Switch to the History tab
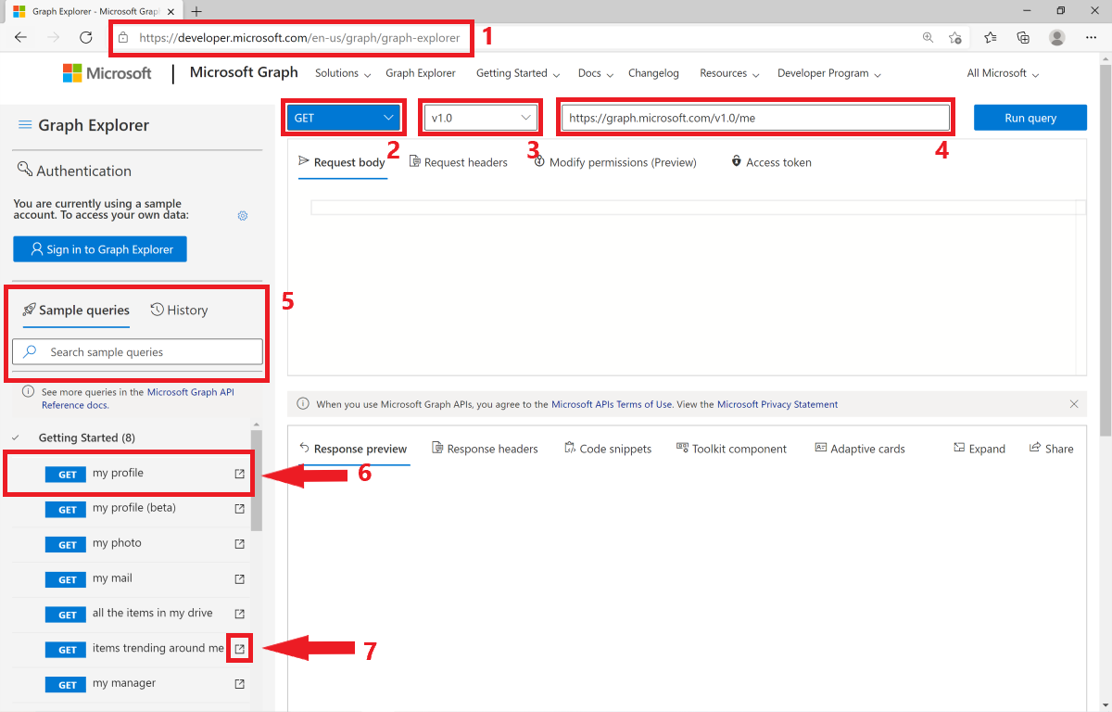 pos(179,310)
